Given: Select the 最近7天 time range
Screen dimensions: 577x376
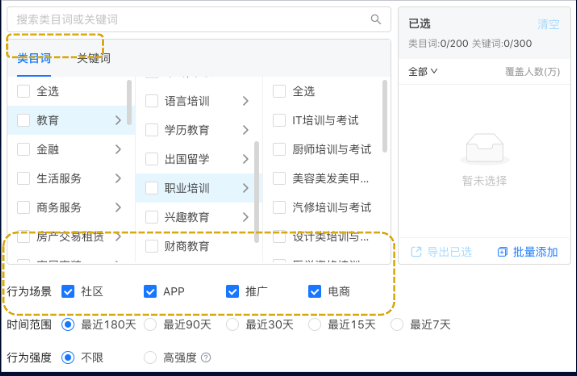Looking at the screenshot, I should coord(397,324).
